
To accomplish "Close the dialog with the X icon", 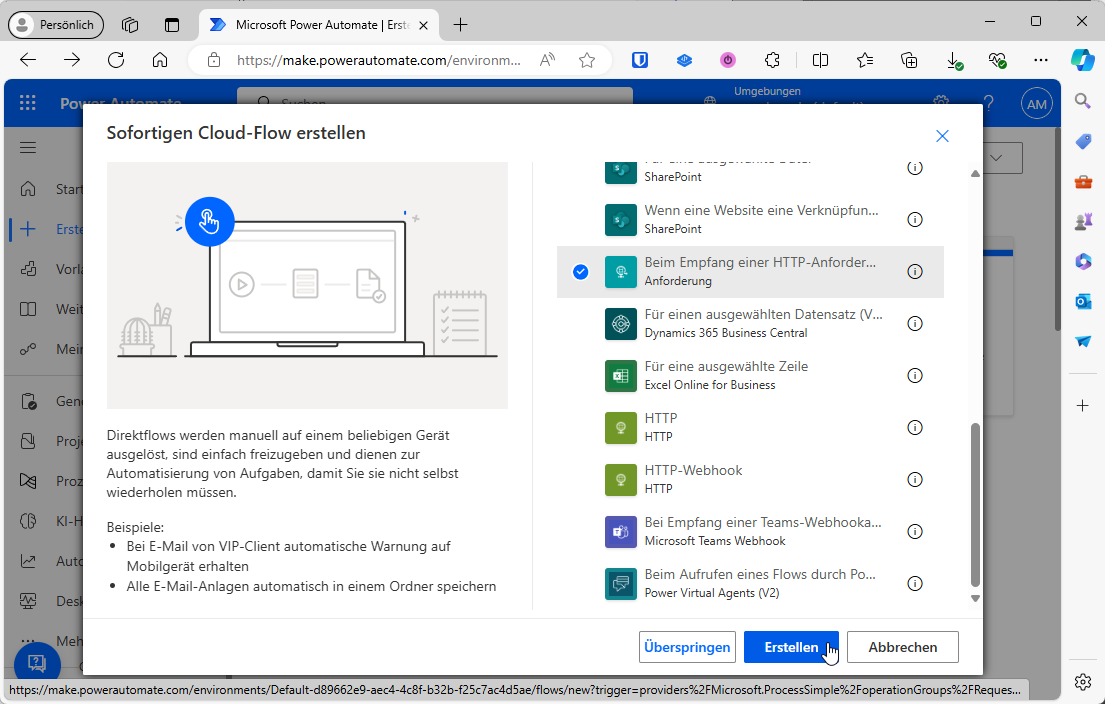I will pos(941,136).
